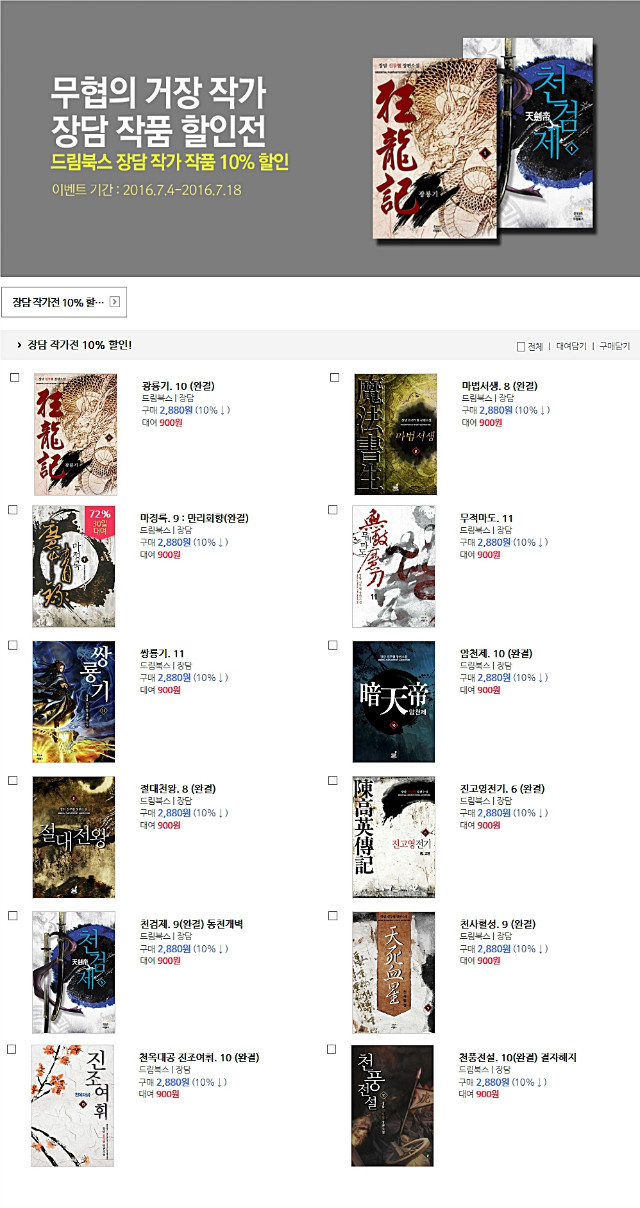The width and height of the screenshot is (640, 1208).
Task: Check the box beside 광룡기 10
Action: tap(13, 378)
